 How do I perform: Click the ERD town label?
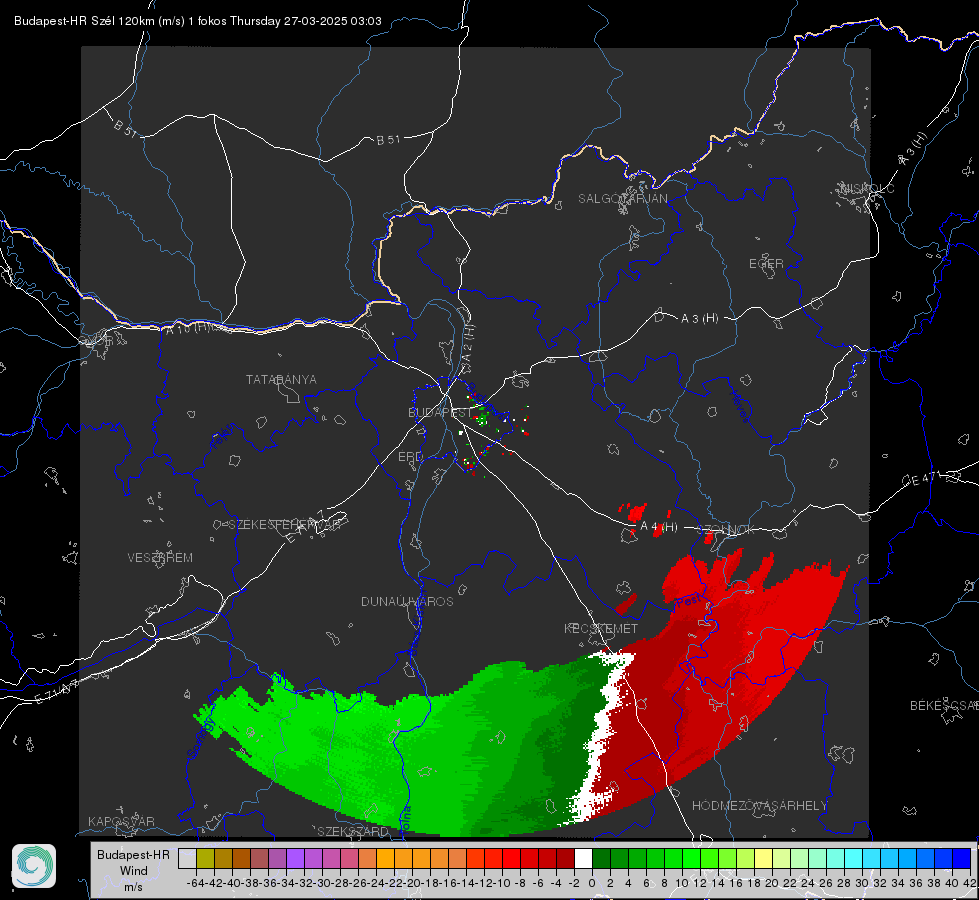(x=410, y=457)
